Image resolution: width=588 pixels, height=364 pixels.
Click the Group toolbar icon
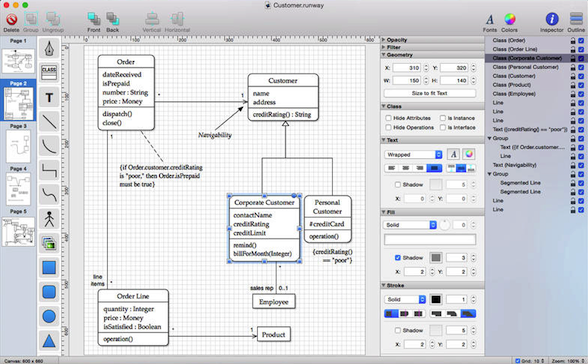coord(31,19)
